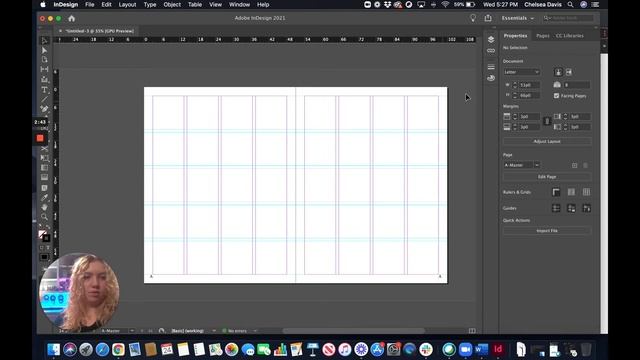Select the Selection tool arrow
This screenshot has height=360, width=640.
(x=44, y=40)
